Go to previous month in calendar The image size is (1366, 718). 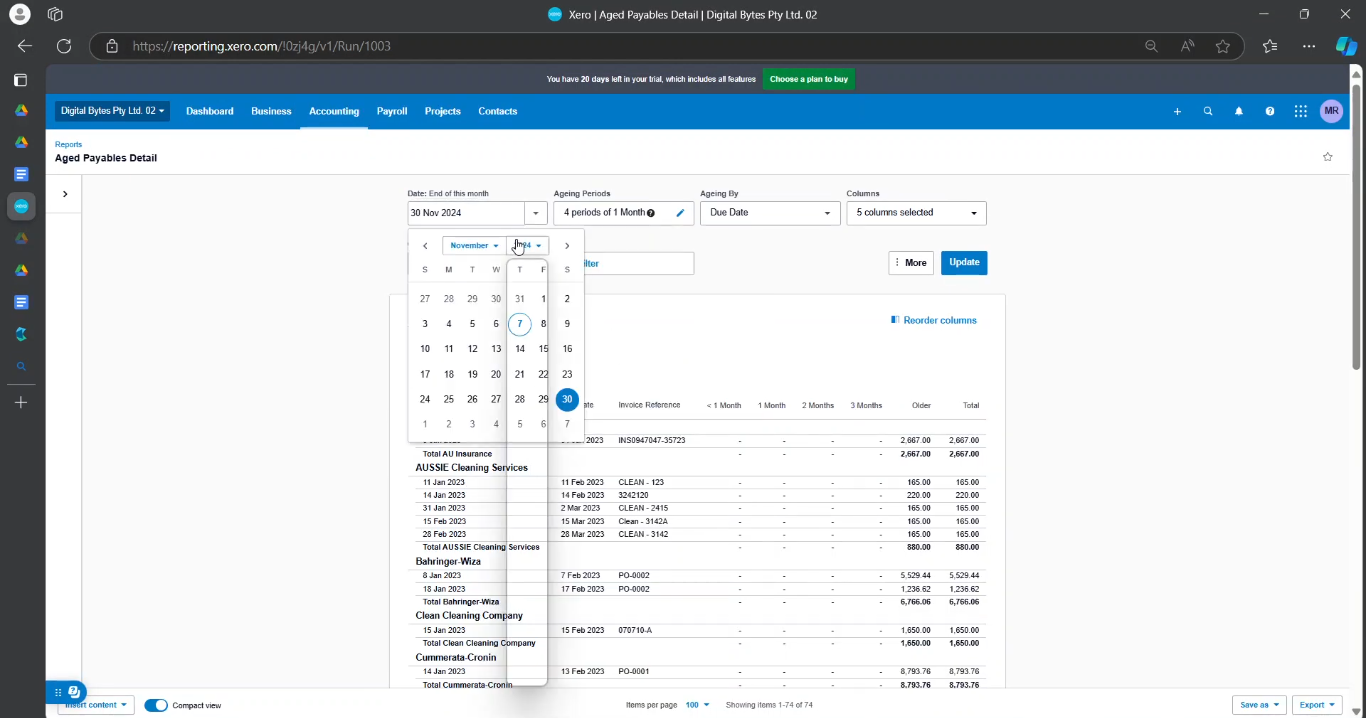click(x=425, y=246)
